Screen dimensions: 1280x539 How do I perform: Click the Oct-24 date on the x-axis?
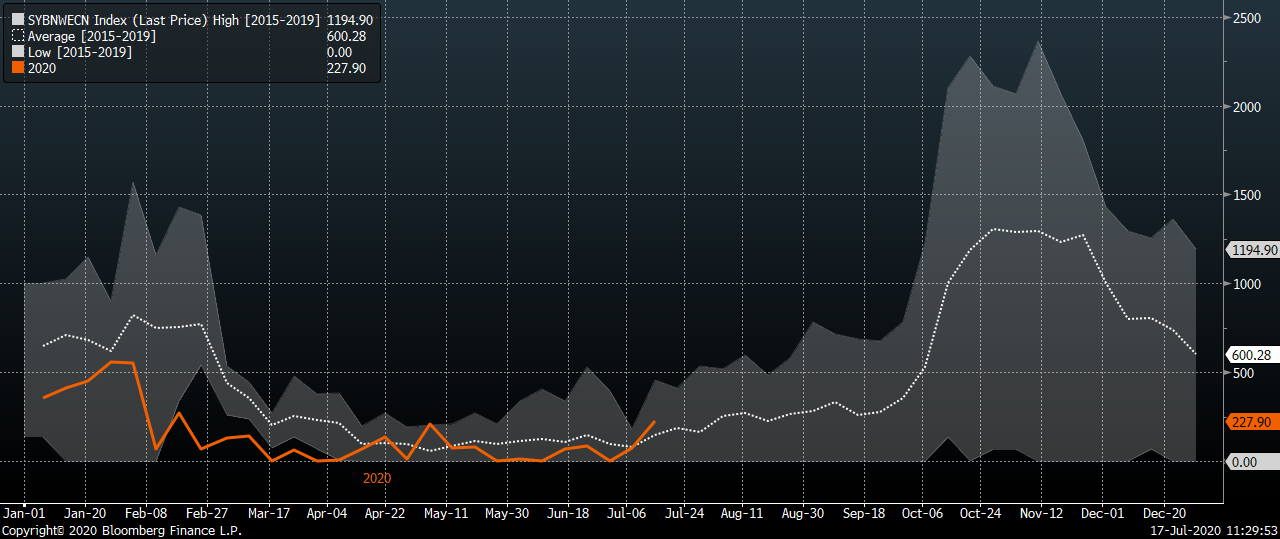[981, 513]
